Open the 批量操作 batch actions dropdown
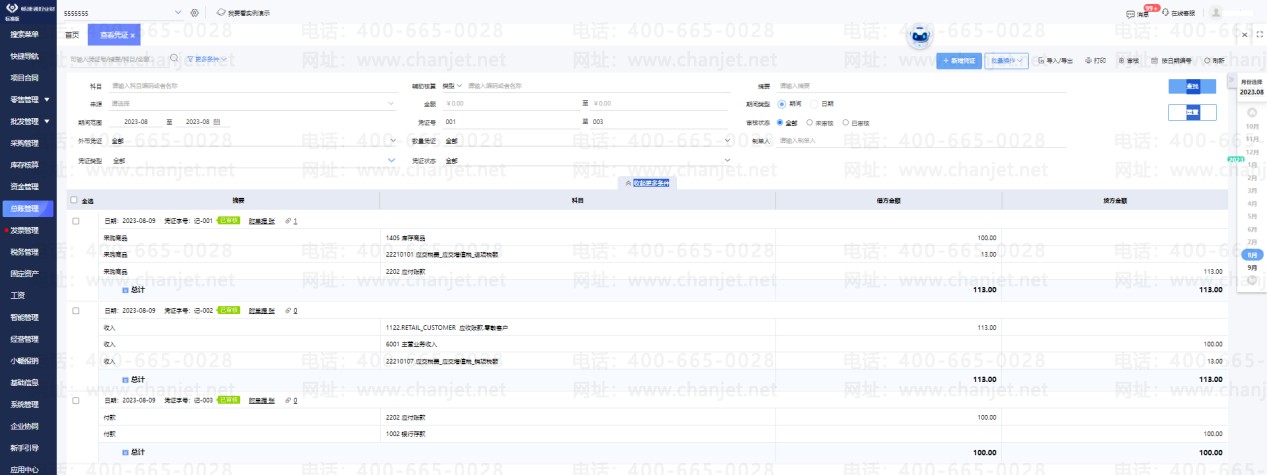The image size is (1267, 475). click(1007, 61)
